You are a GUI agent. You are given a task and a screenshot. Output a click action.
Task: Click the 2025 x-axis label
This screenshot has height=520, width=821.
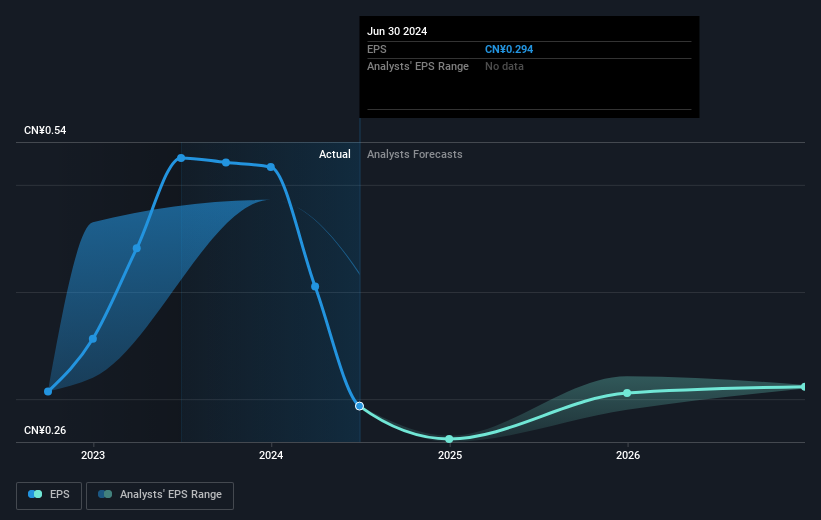(450, 456)
